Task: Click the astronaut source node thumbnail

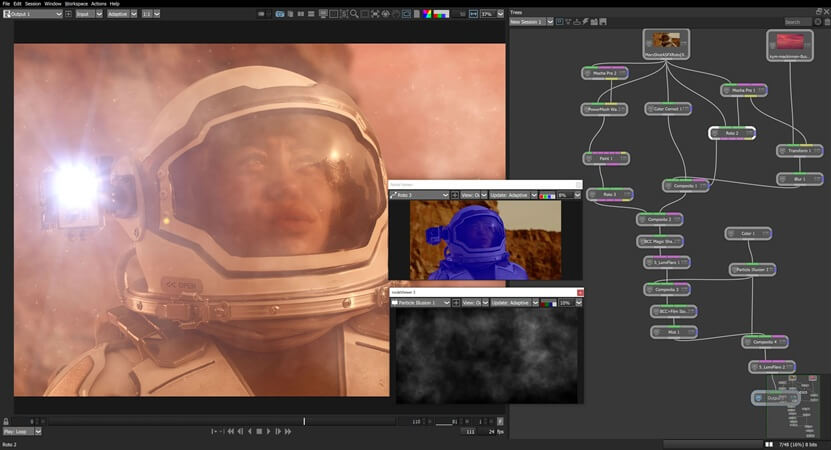Action: tap(666, 40)
